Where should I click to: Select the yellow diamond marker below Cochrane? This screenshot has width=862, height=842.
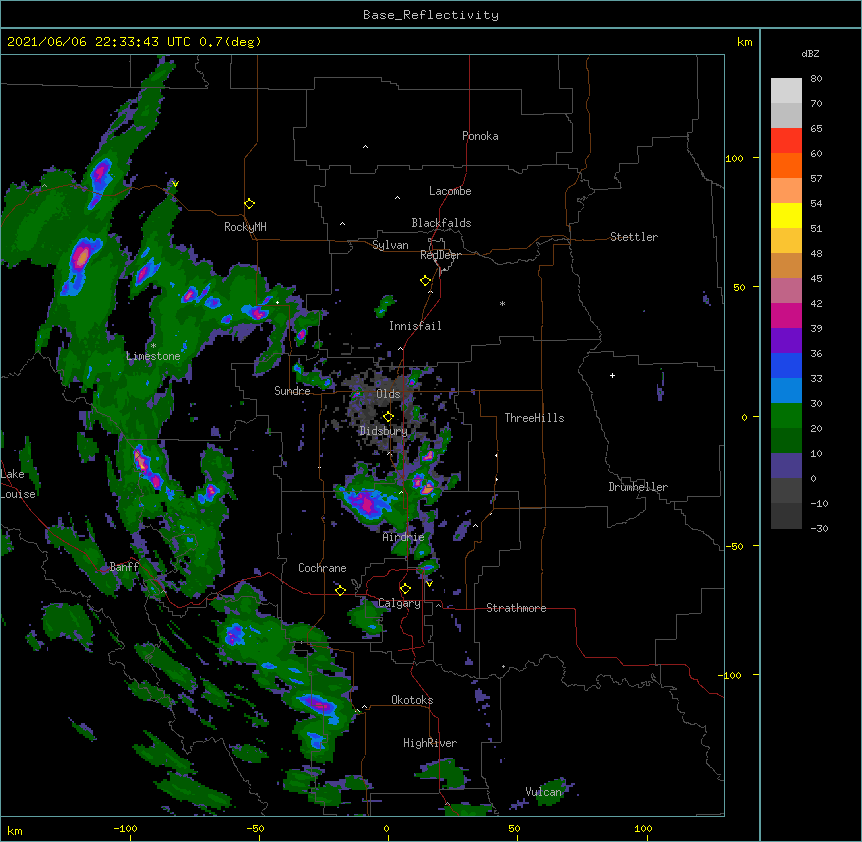tap(340, 590)
